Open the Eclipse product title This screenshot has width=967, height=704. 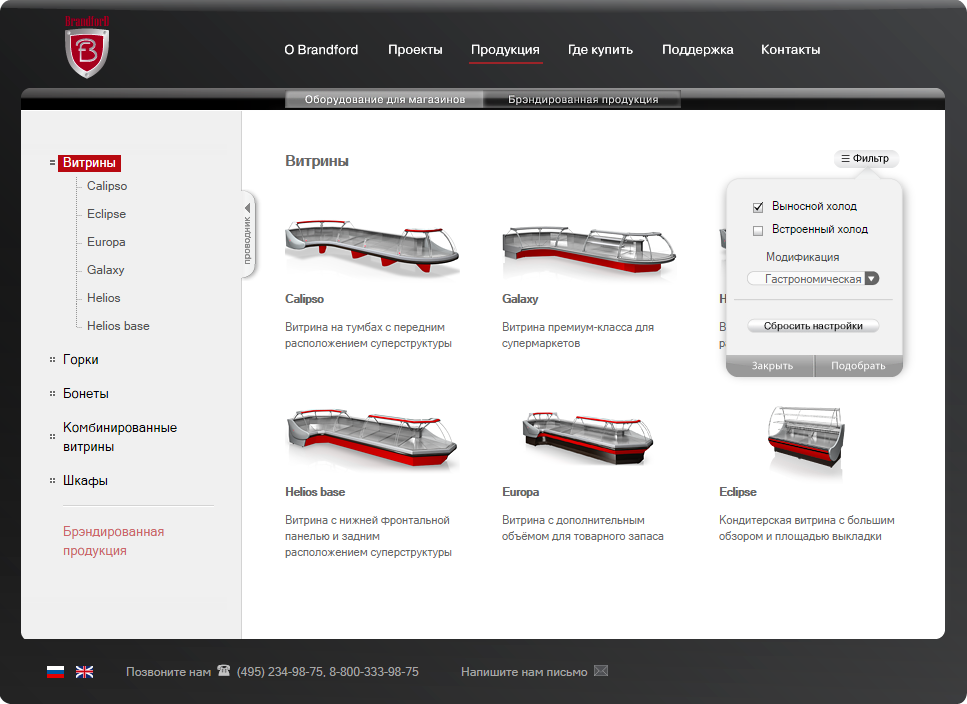[738, 492]
